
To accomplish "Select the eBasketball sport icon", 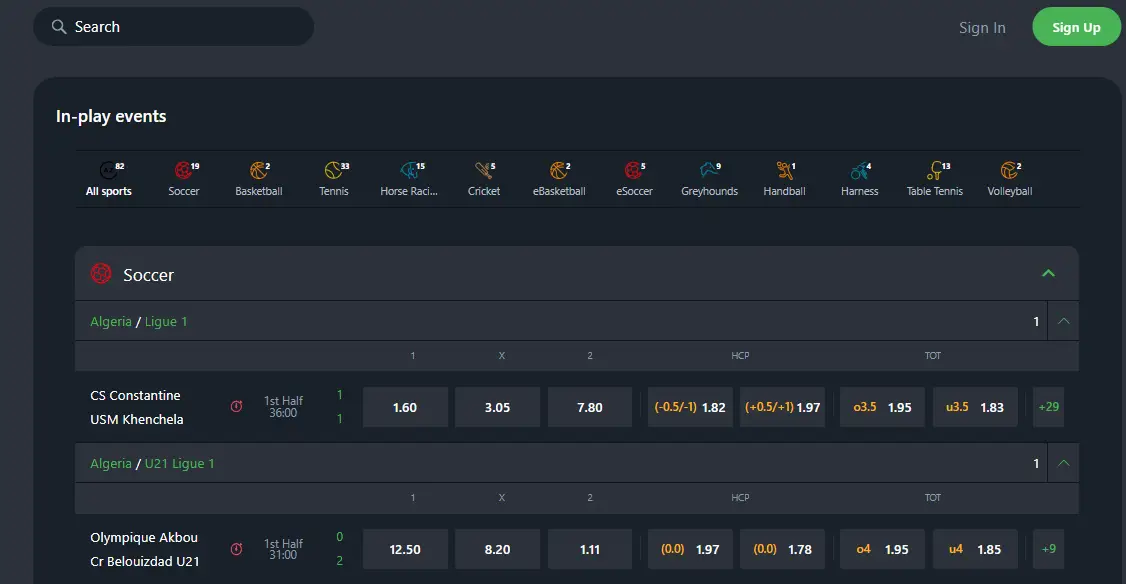I will pos(559,171).
